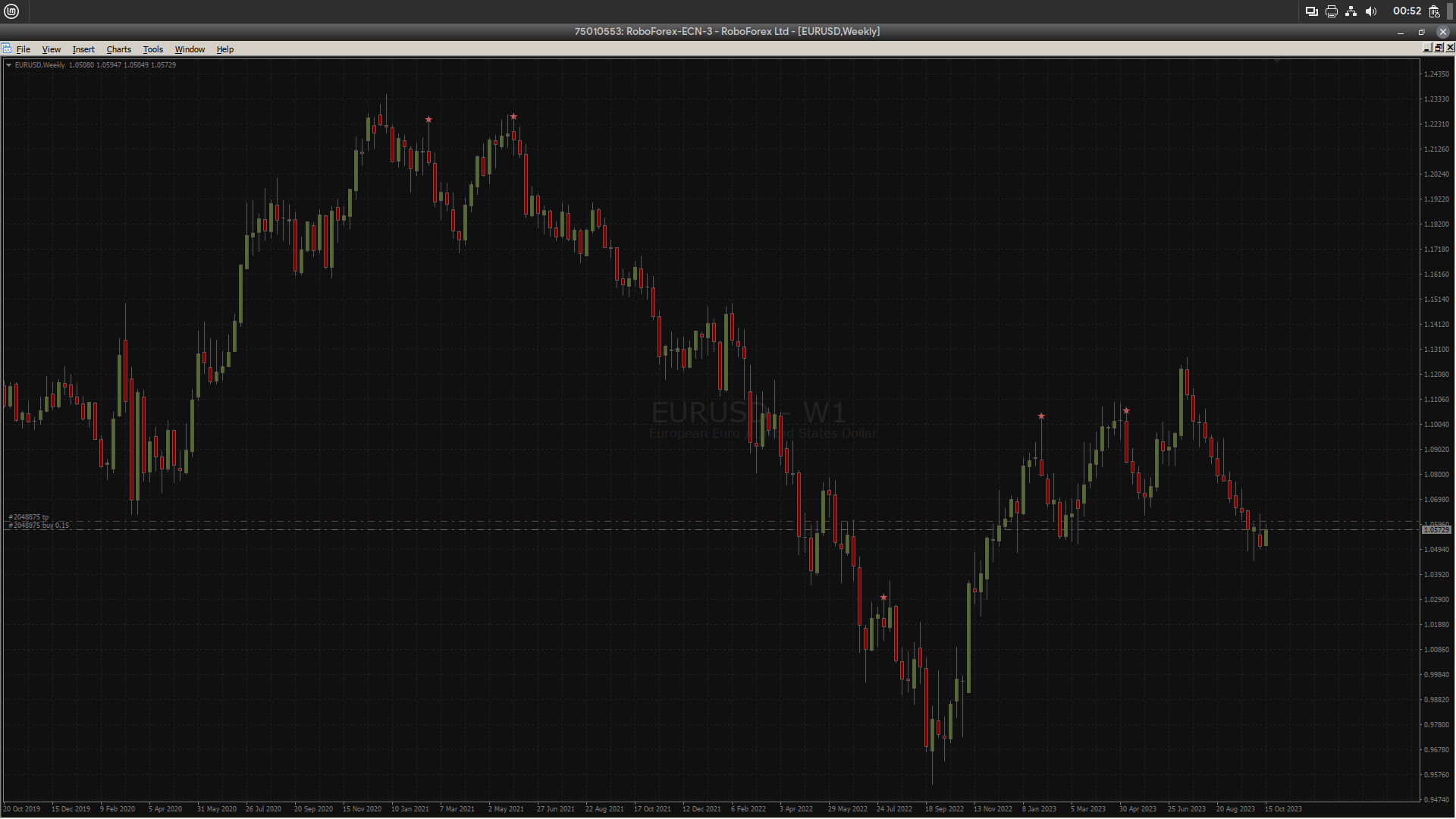Expand the EURUSD,Weekly chart header arrow

click(x=8, y=65)
